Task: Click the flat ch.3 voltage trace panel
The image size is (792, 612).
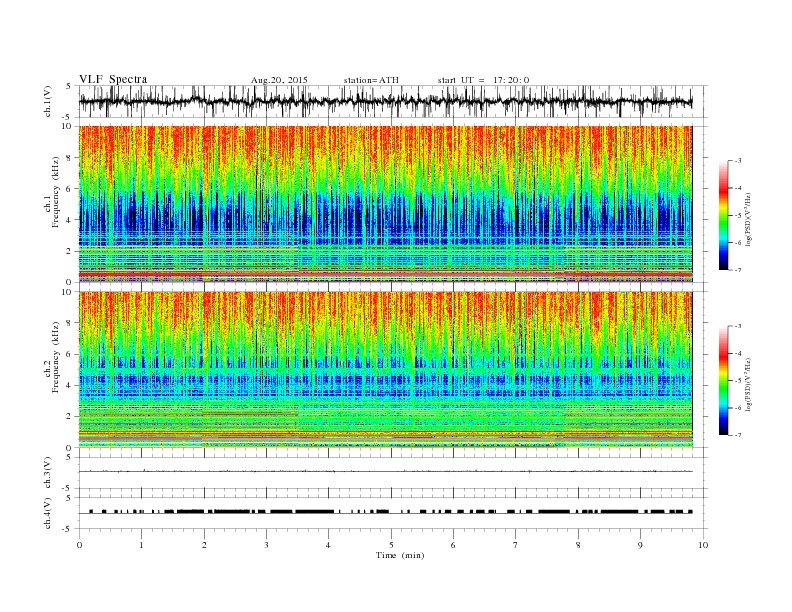Action: [x=393, y=473]
